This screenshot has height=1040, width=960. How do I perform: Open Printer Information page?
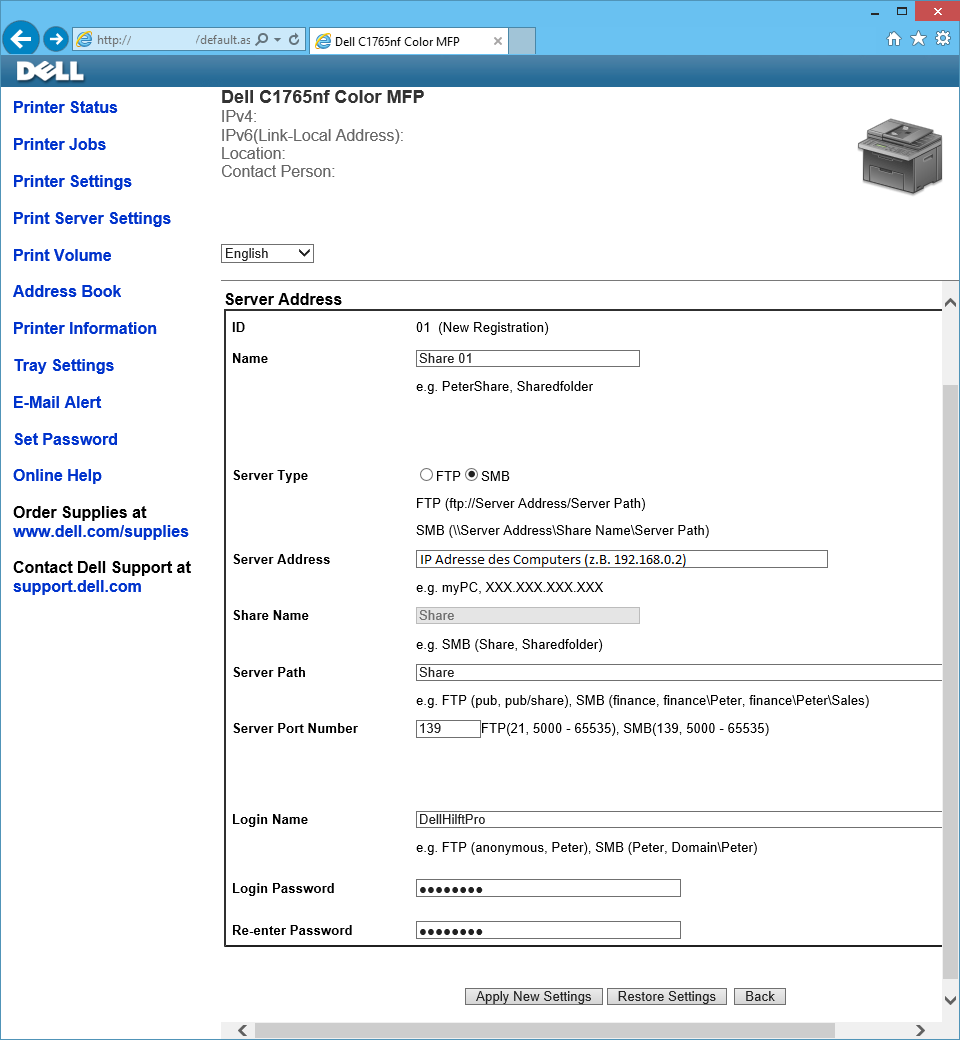pyautogui.click(x=85, y=328)
